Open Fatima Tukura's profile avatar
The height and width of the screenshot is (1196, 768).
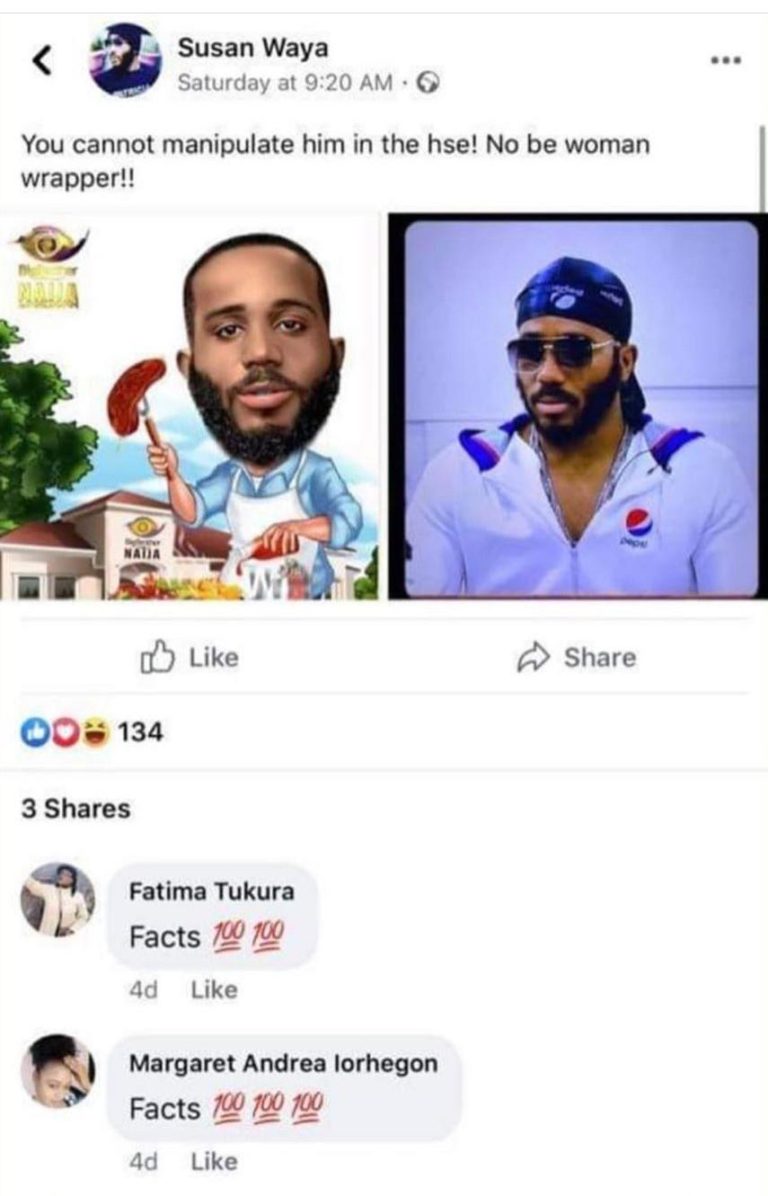point(58,900)
